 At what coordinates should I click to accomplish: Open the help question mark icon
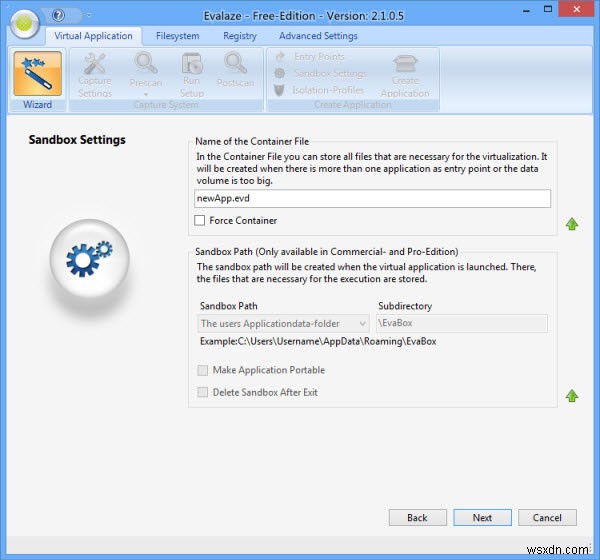(59, 15)
